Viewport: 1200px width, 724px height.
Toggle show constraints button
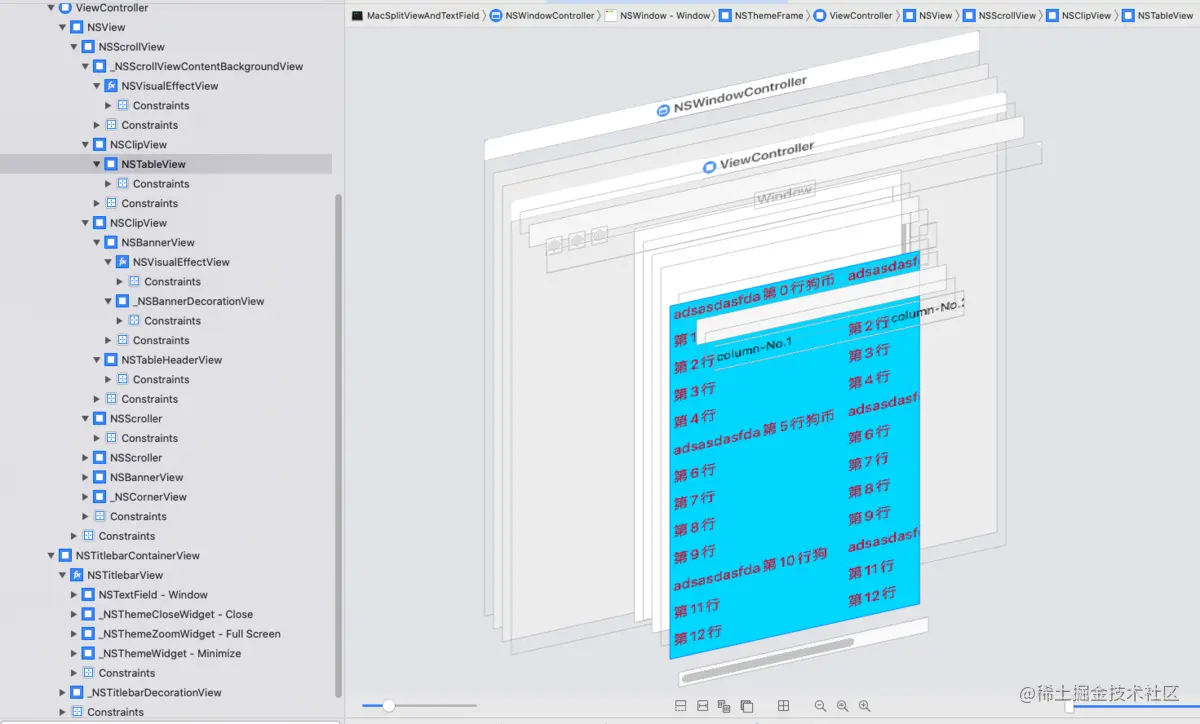pyautogui.click(x=702, y=706)
